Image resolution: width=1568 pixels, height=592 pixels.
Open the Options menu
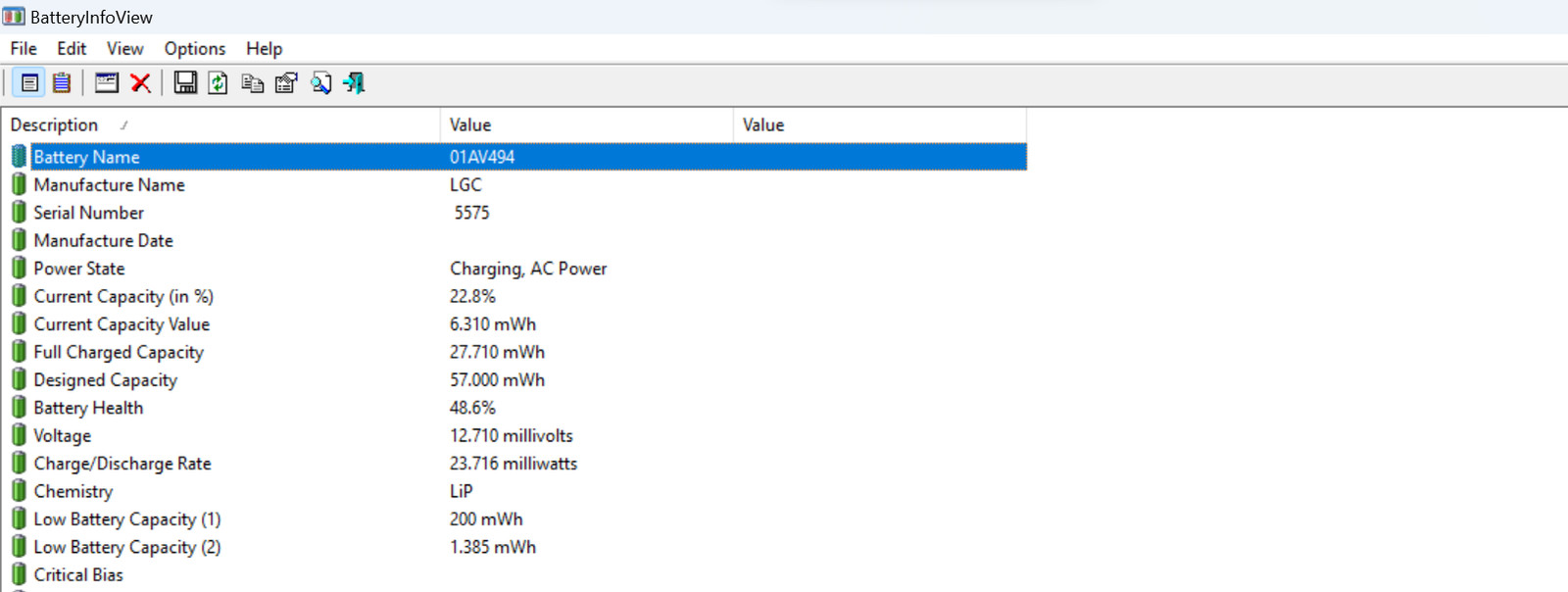(195, 48)
